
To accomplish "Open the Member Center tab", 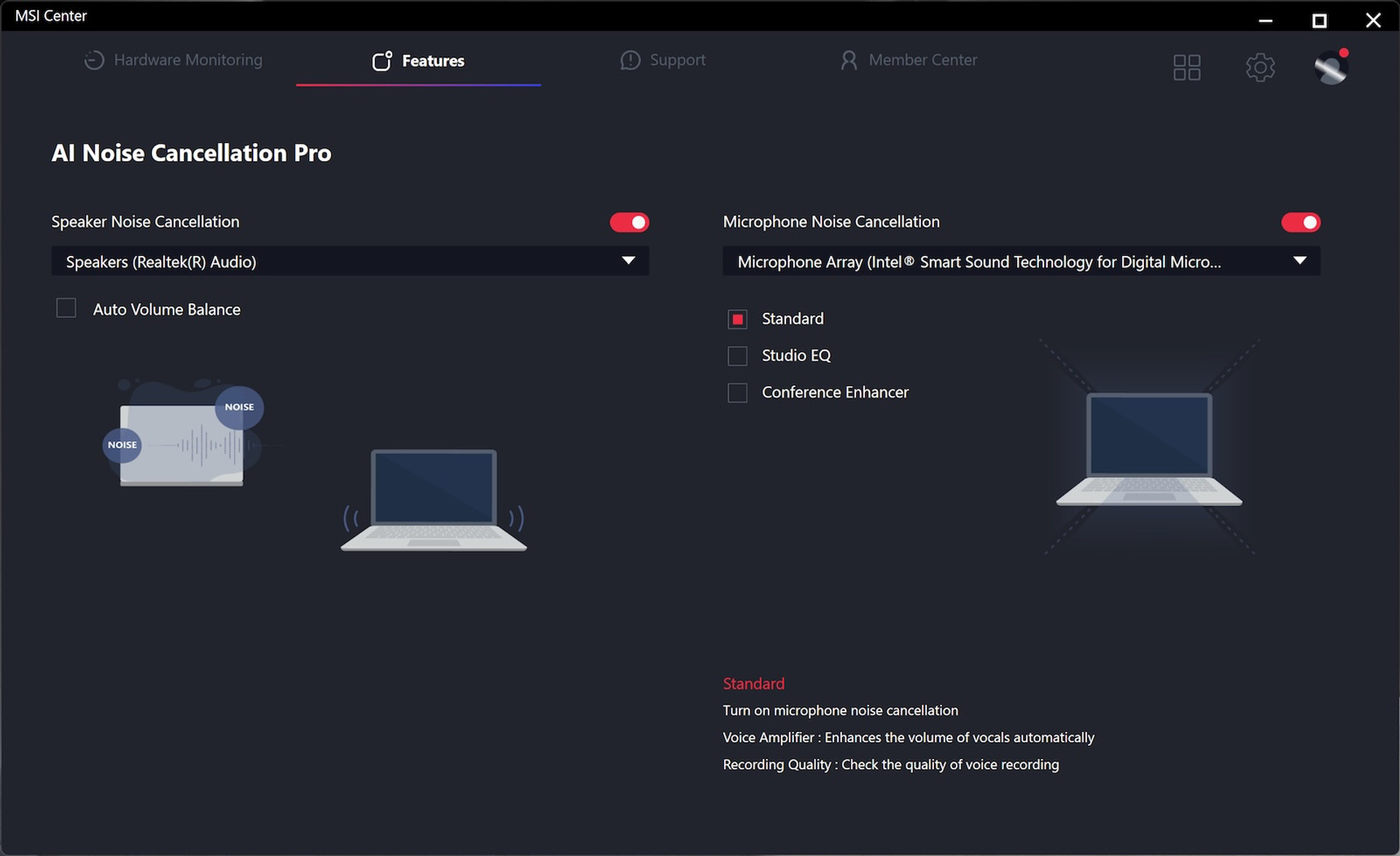I will click(x=909, y=61).
